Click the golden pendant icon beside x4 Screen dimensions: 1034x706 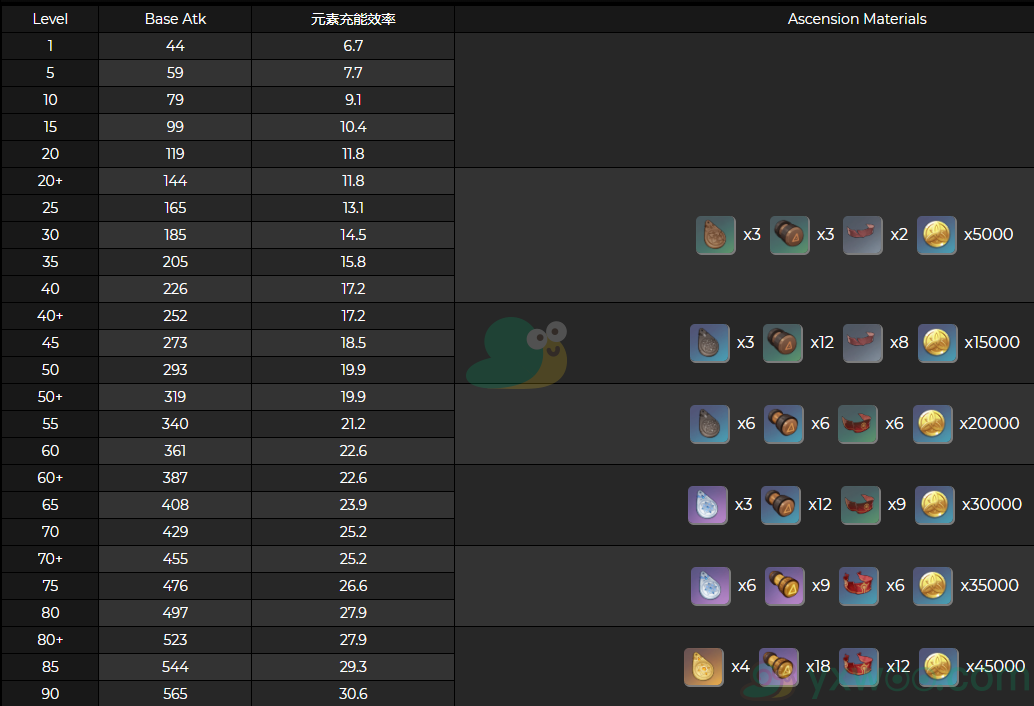click(x=704, y=668)
